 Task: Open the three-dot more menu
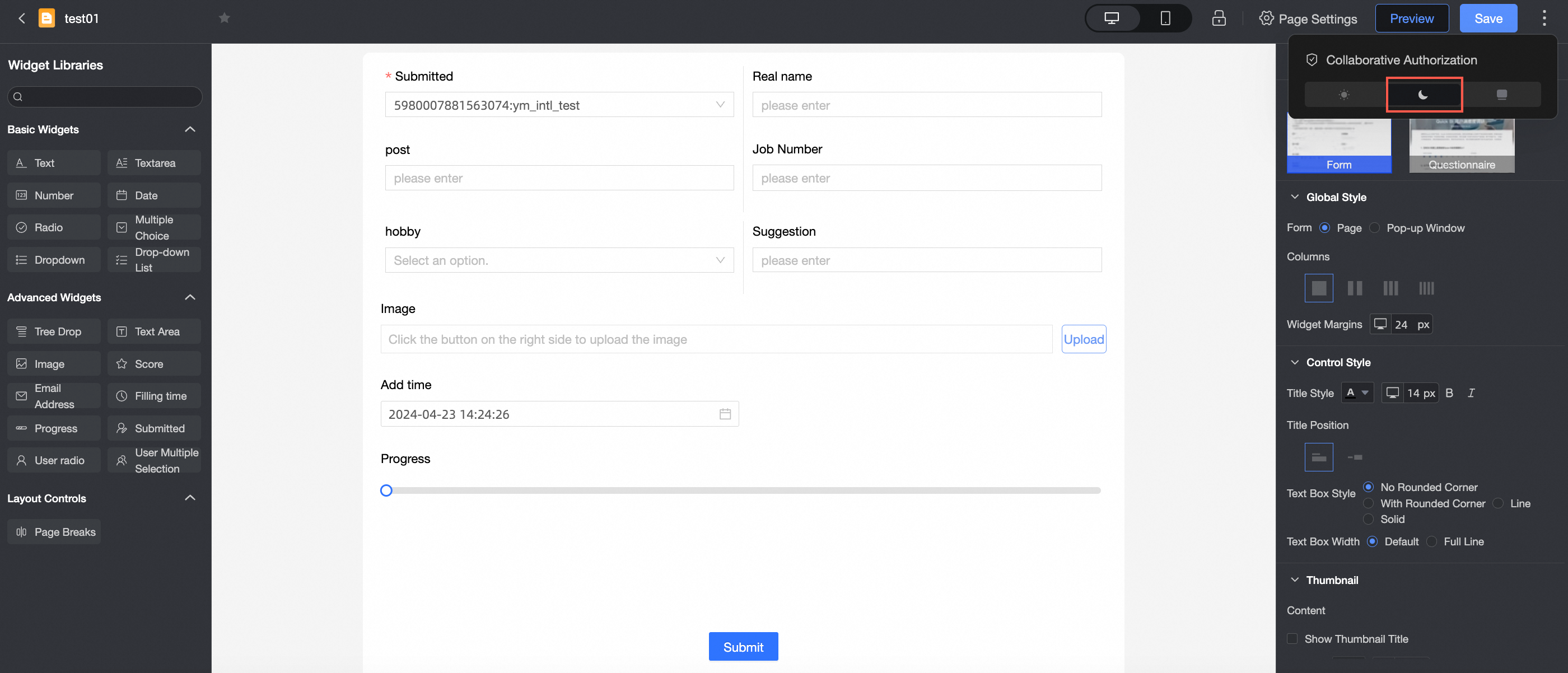[x=1544, y=18]
